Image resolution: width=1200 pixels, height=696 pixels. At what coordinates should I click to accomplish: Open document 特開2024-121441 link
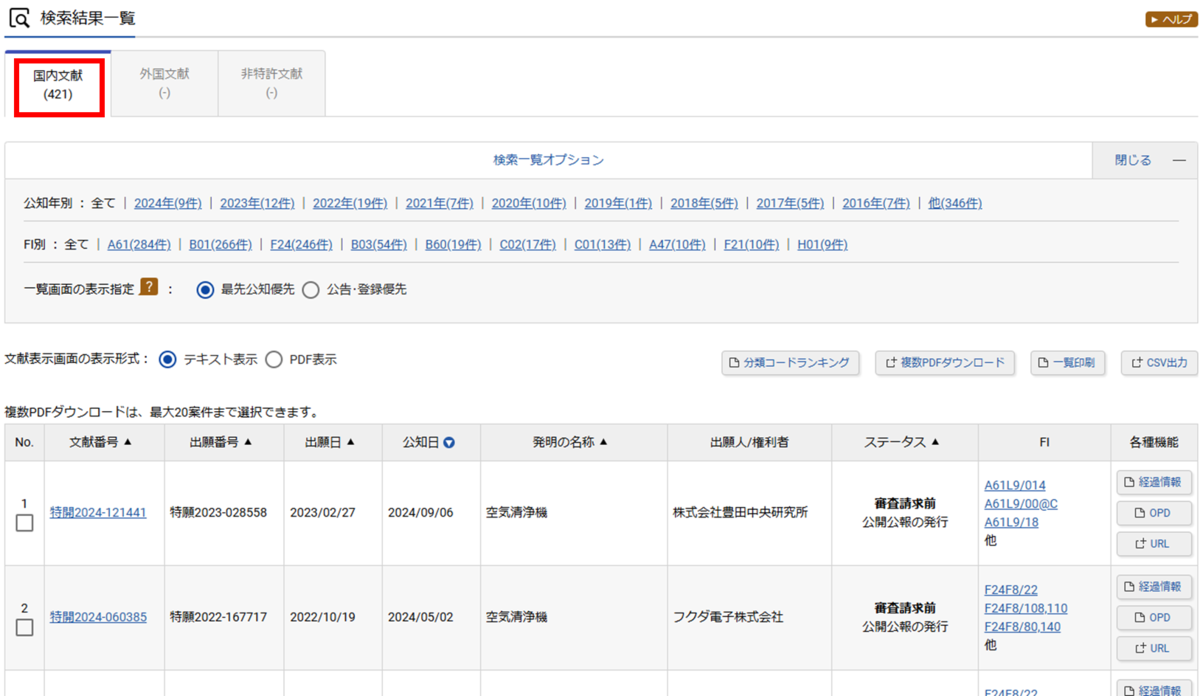[98, 512]
